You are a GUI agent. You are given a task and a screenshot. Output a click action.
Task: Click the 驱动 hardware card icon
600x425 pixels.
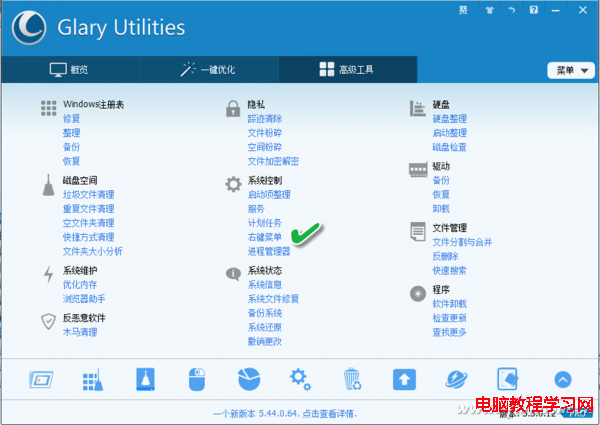pos(418,169)
